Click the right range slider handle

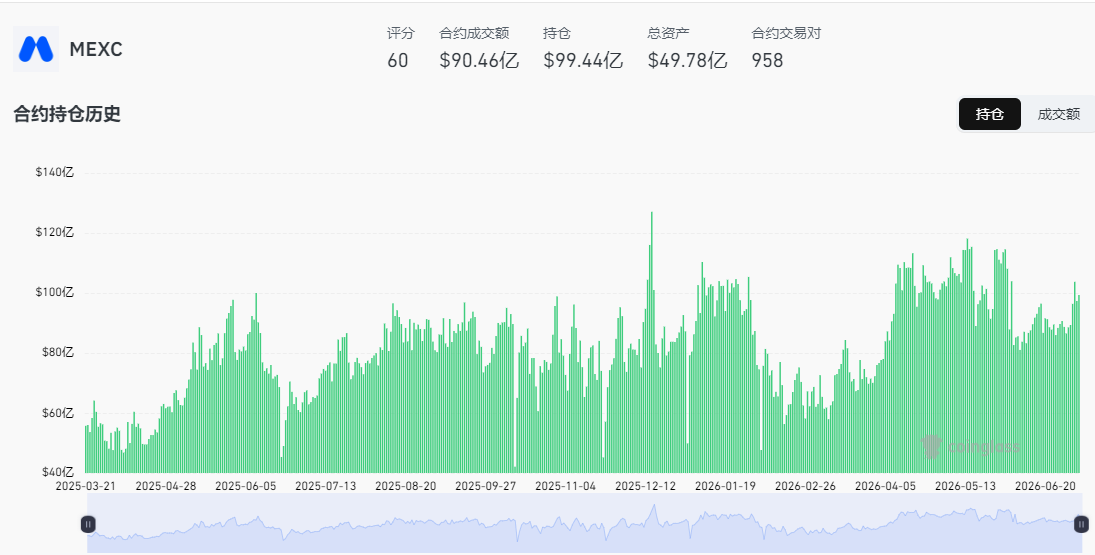pos(1081,524)
